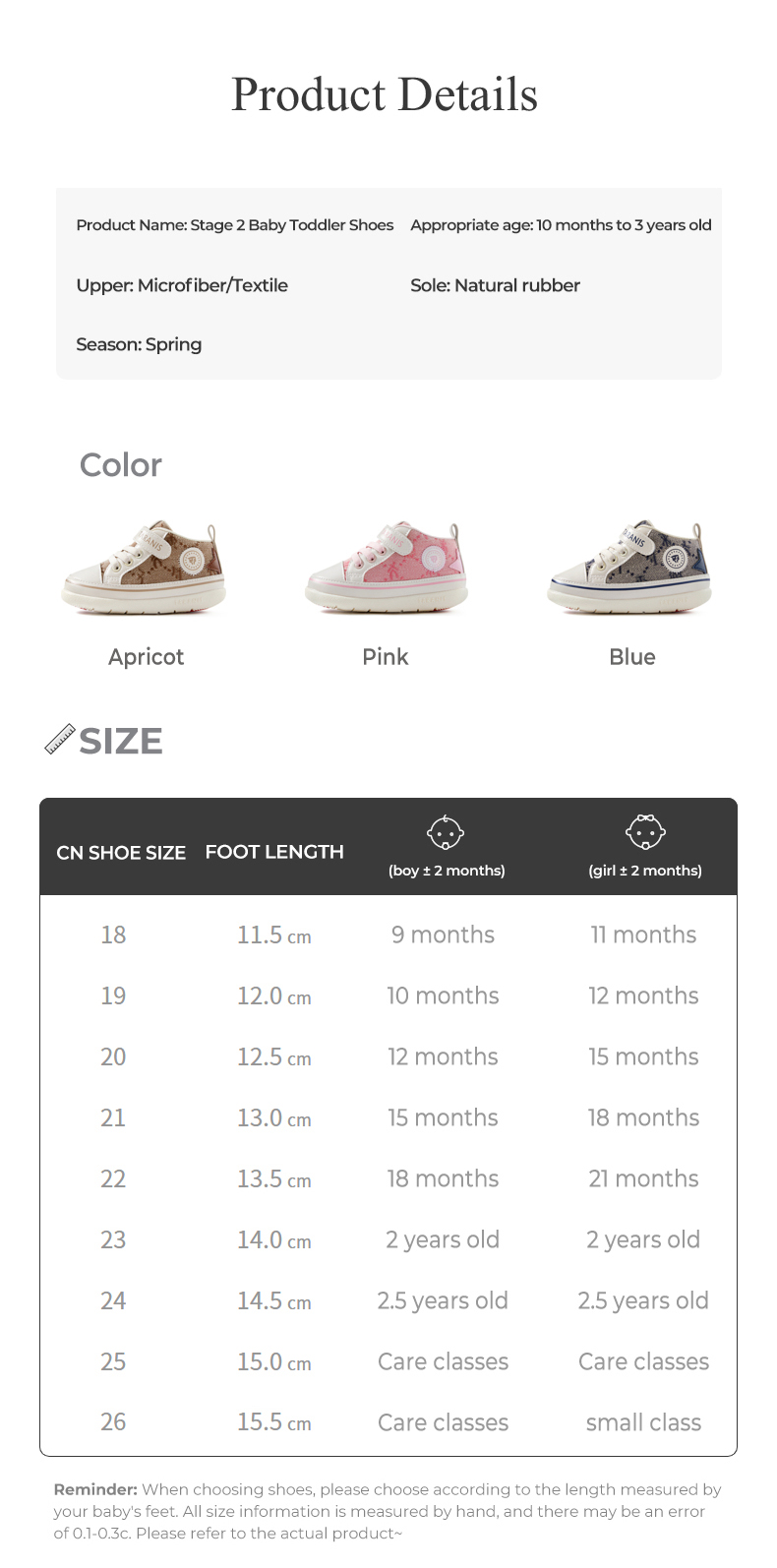Select the Blue shoe image
This screenshot has width=777, height=1568.
pos(629,568)
